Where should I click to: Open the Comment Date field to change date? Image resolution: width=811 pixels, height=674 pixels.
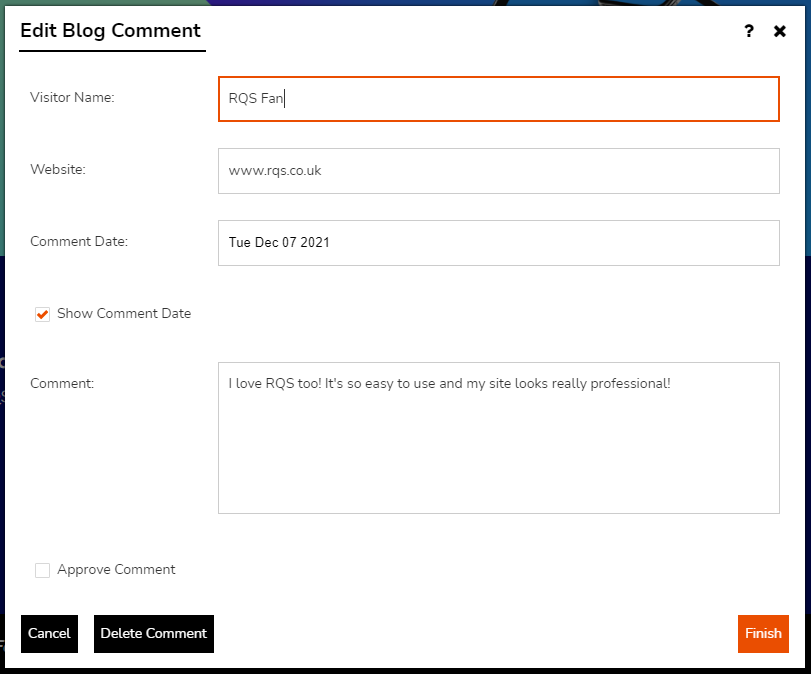point(498,242)
